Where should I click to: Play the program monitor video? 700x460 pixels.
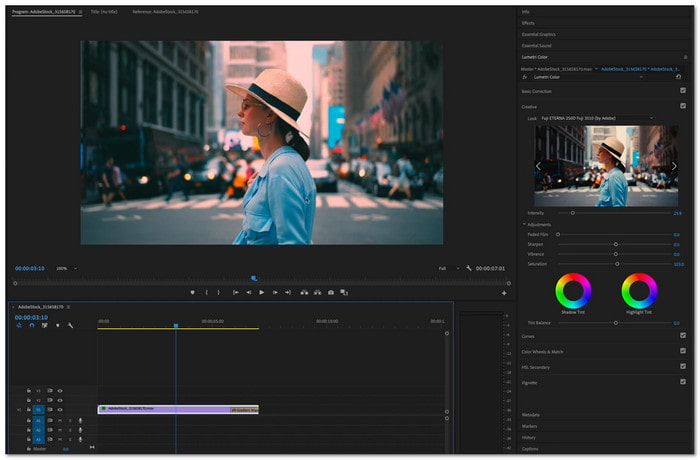262,293
